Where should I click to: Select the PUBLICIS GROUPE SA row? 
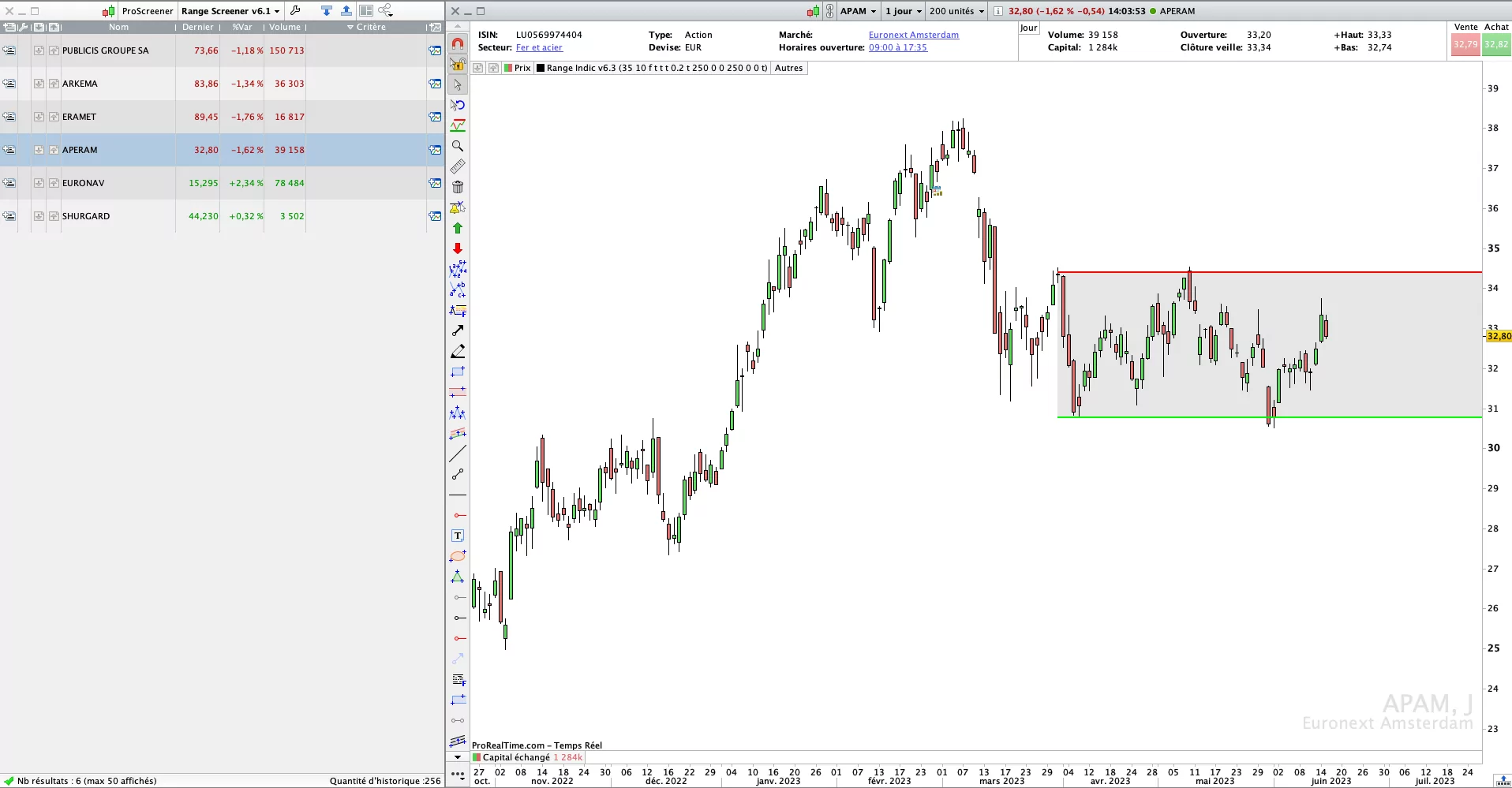pos(222,50)
